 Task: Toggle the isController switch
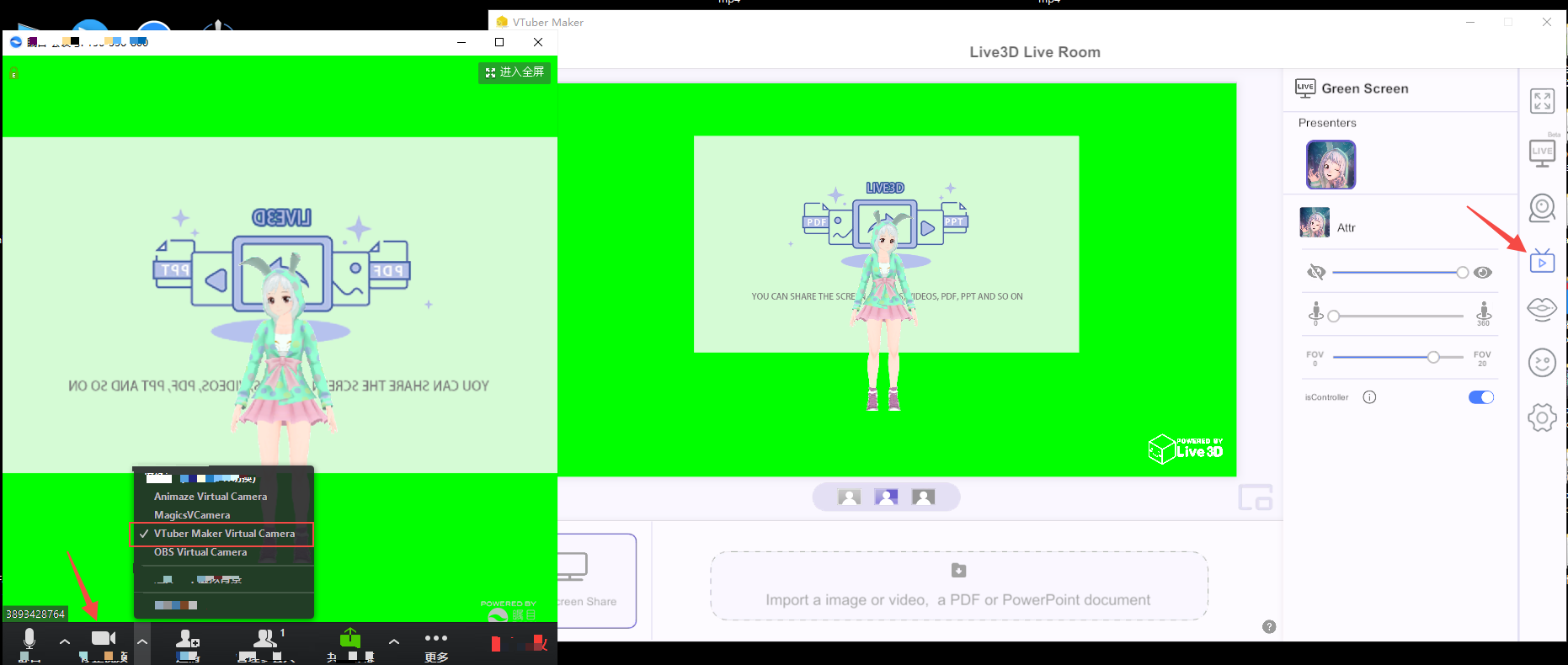coord(1480,397)
